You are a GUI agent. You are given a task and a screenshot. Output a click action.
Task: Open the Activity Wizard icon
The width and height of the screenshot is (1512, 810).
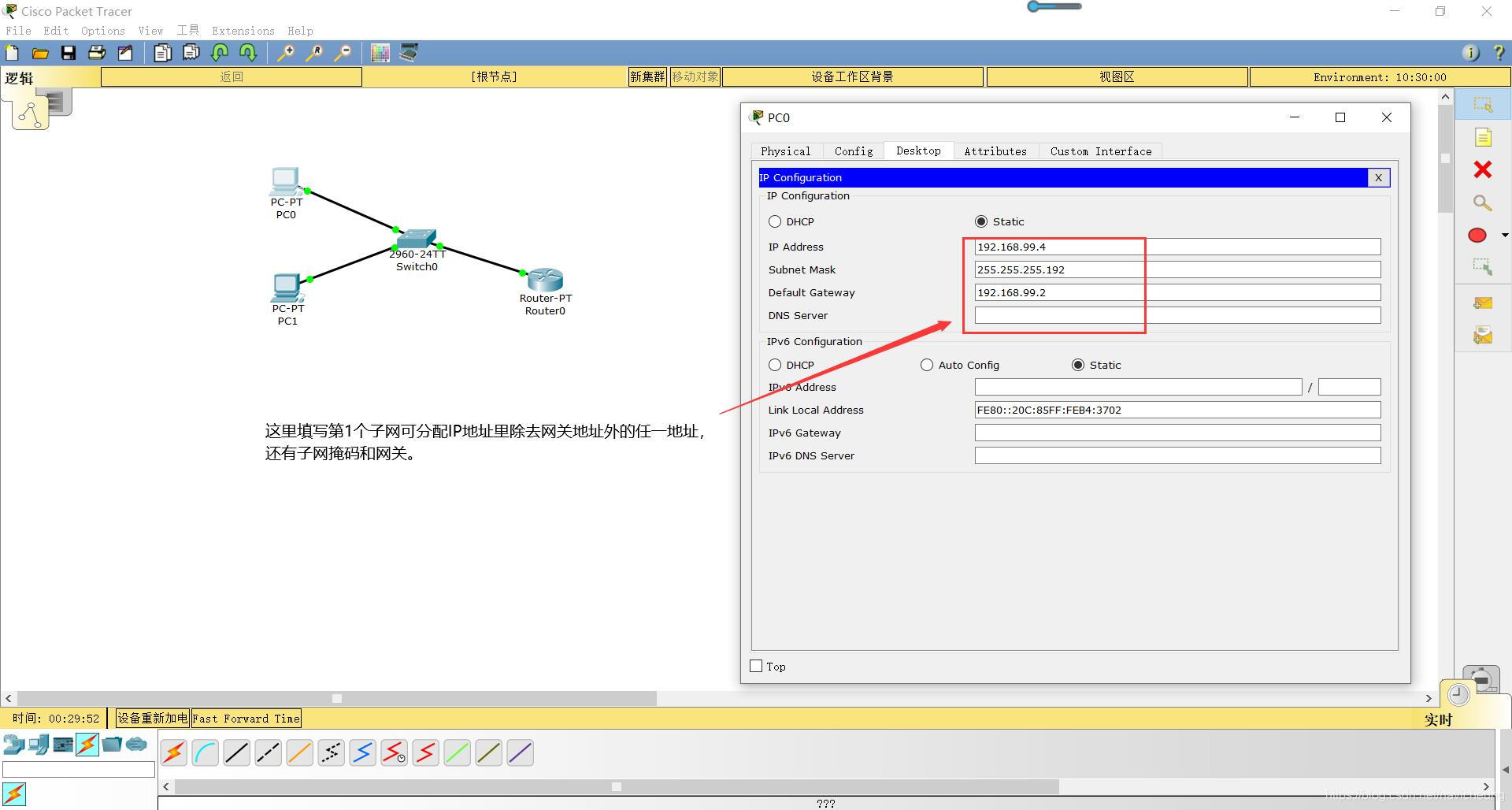125,53
